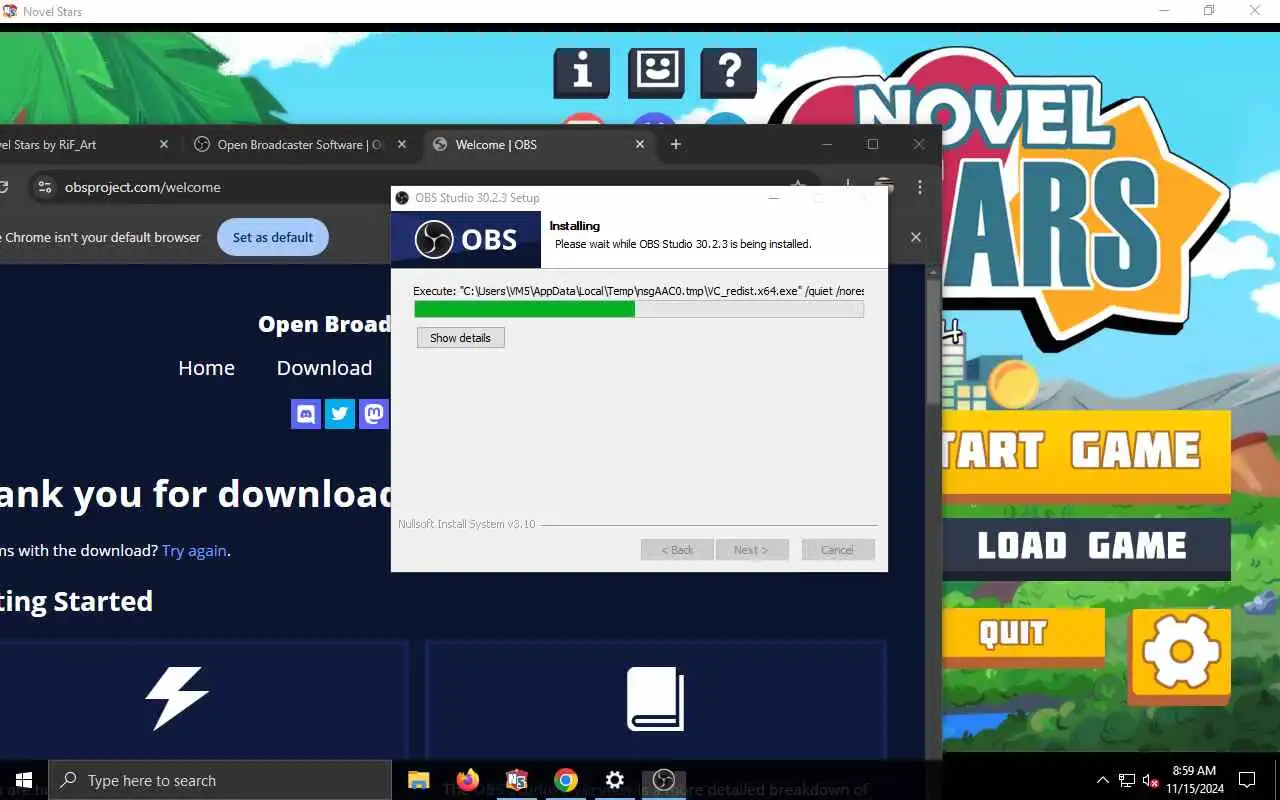1280x800 pixels.
Task: Click the lightning bolt card icon
Action: click(177, 697)
